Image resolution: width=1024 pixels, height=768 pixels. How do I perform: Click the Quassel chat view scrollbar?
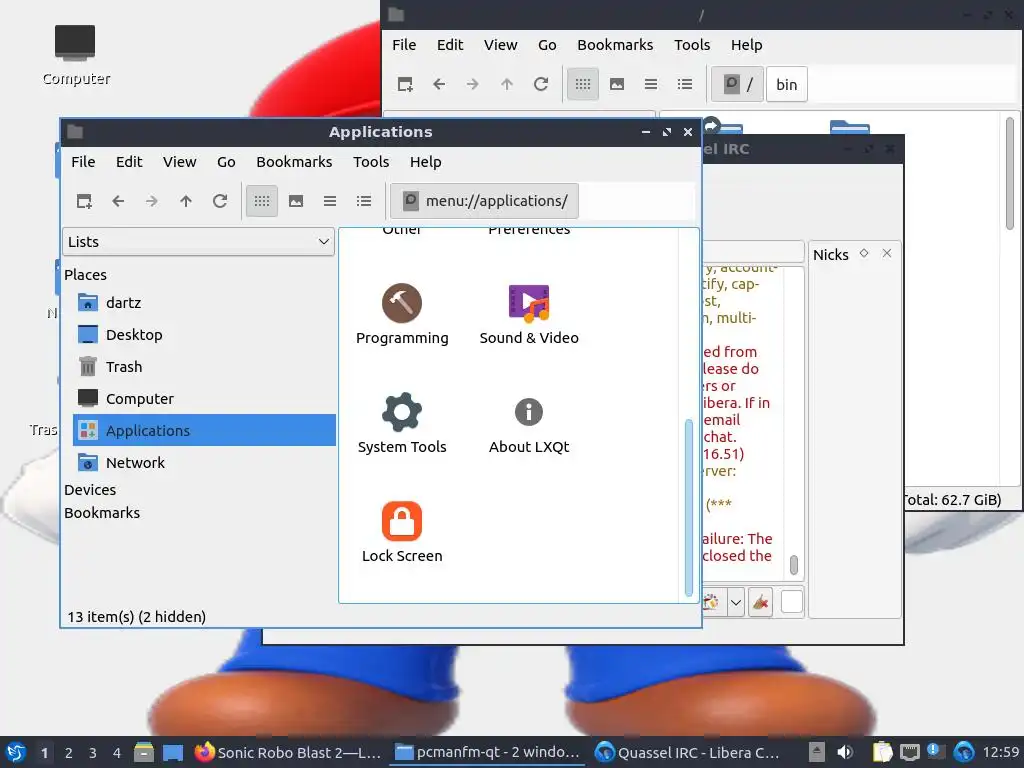point(794,565)
